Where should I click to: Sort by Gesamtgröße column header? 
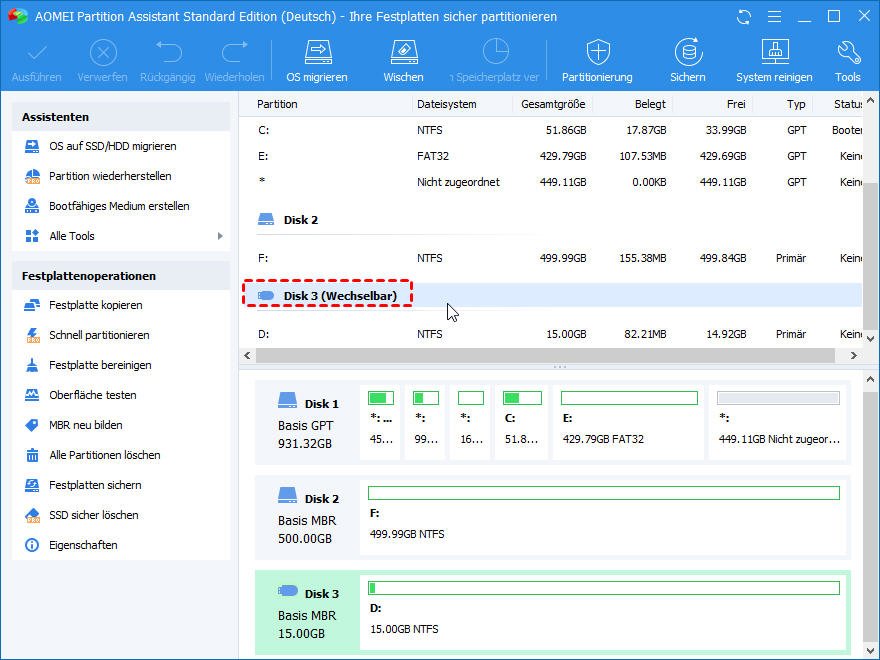pyautogui.click(x=553, y=104)
